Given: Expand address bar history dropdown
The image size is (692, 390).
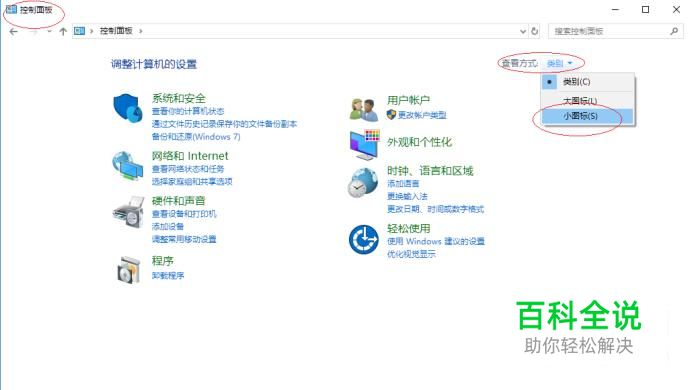Looking at the screenshot, I should 523,31.
